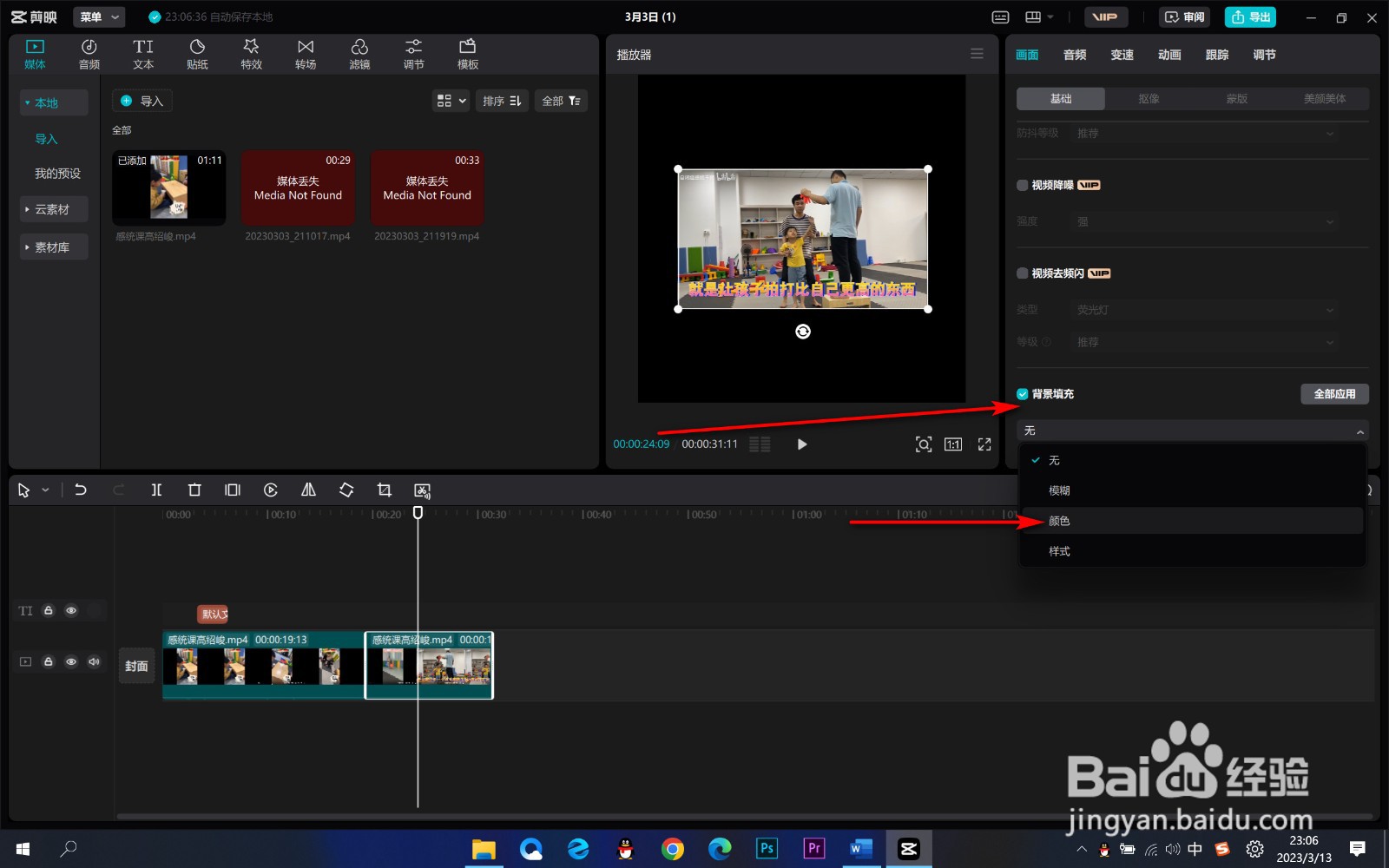Collapse the 本地 tree item
Screen dimensions: 1389x868
pos(53,102)
